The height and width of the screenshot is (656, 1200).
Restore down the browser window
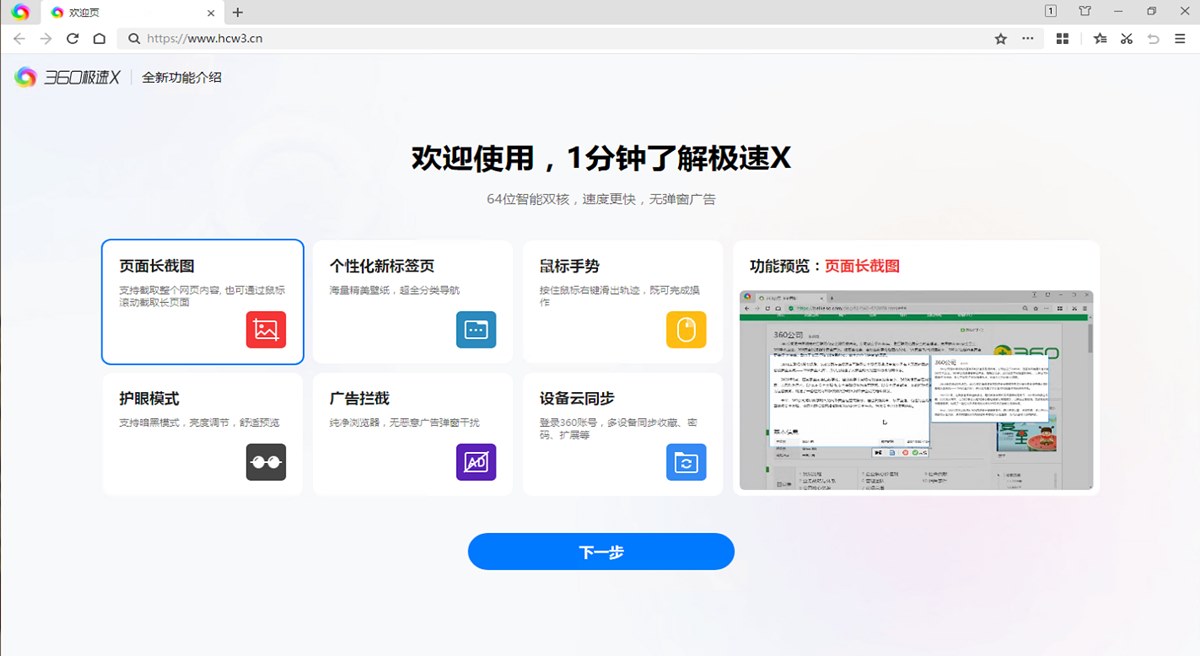pos(1152,11)
